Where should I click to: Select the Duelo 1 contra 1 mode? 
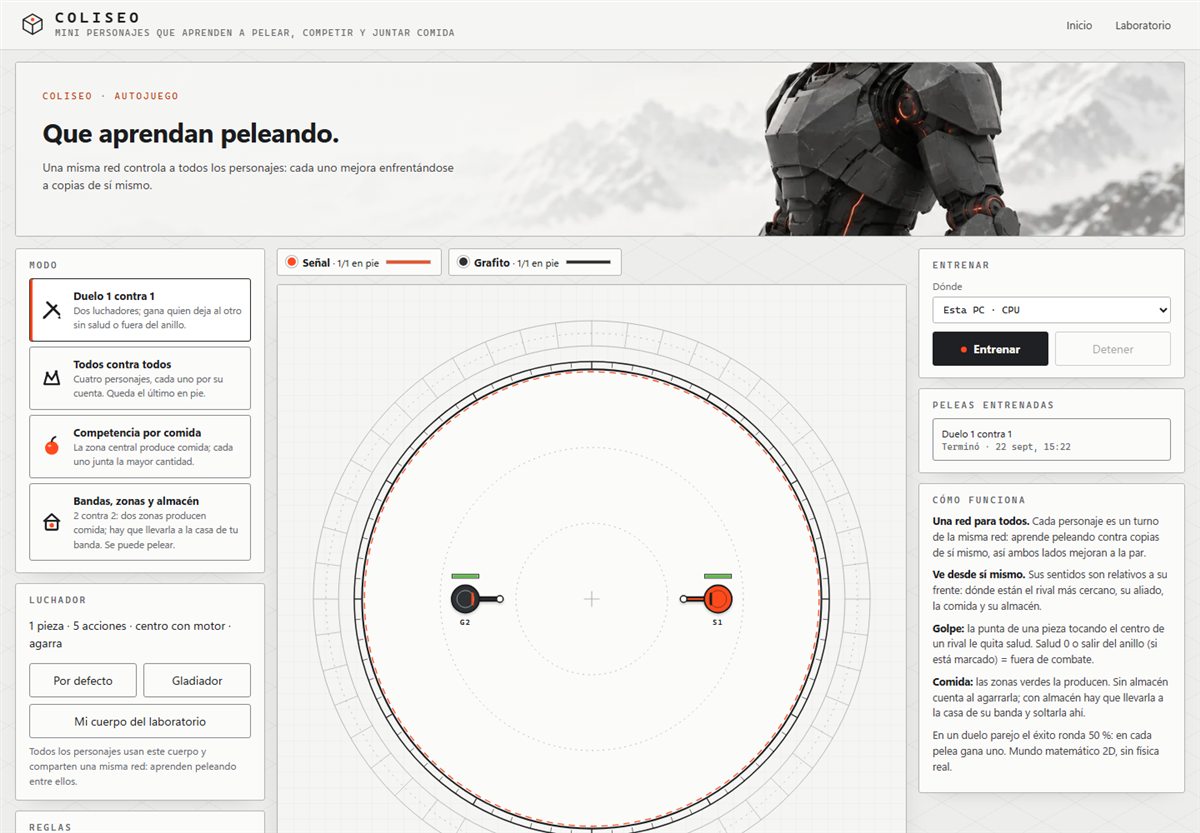[140, 310]
